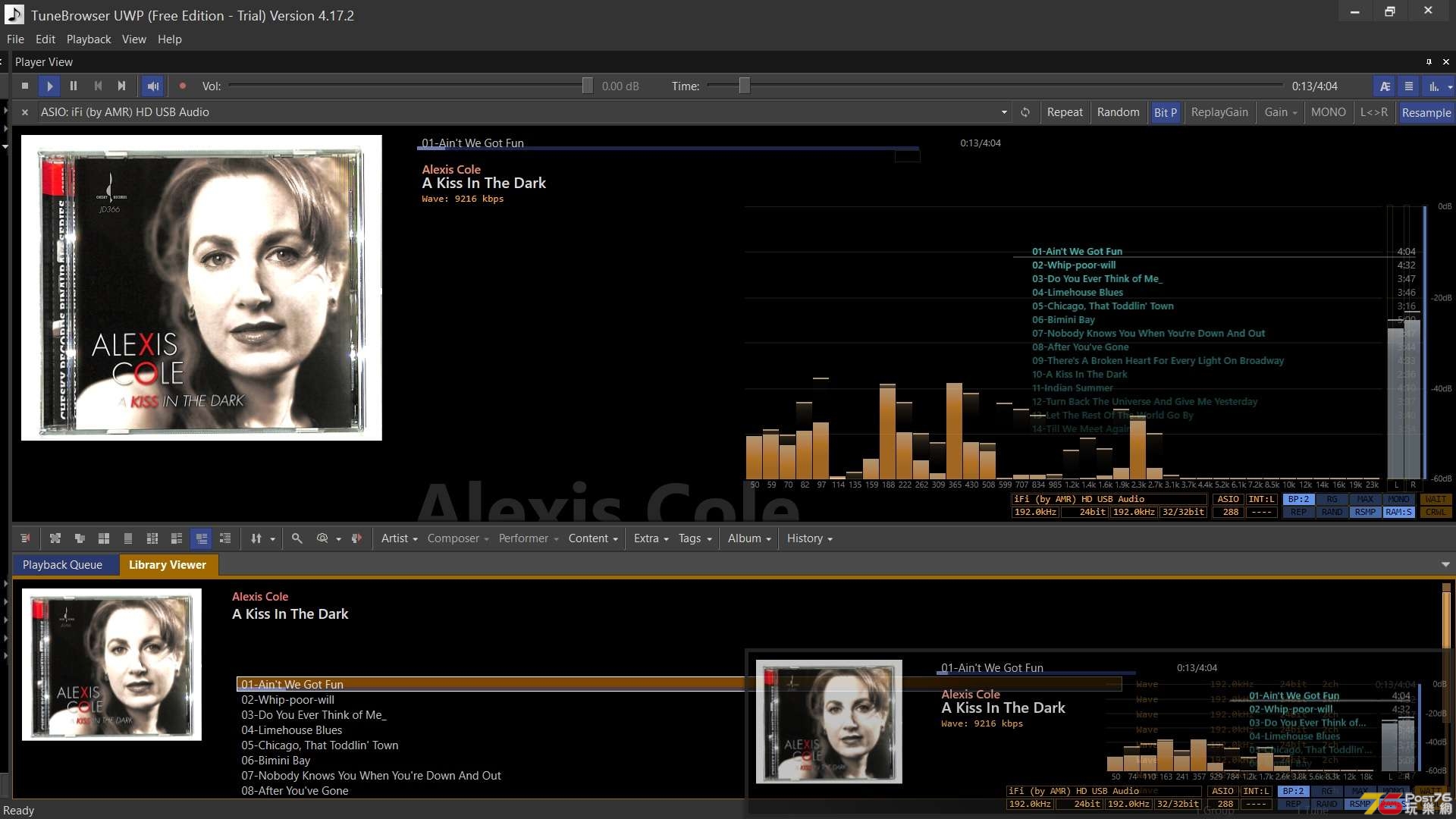This screenshot has width=1456, height=819.
Task: Select 05-Chicago, That Toddlin' Town in library
Action: 320,745
